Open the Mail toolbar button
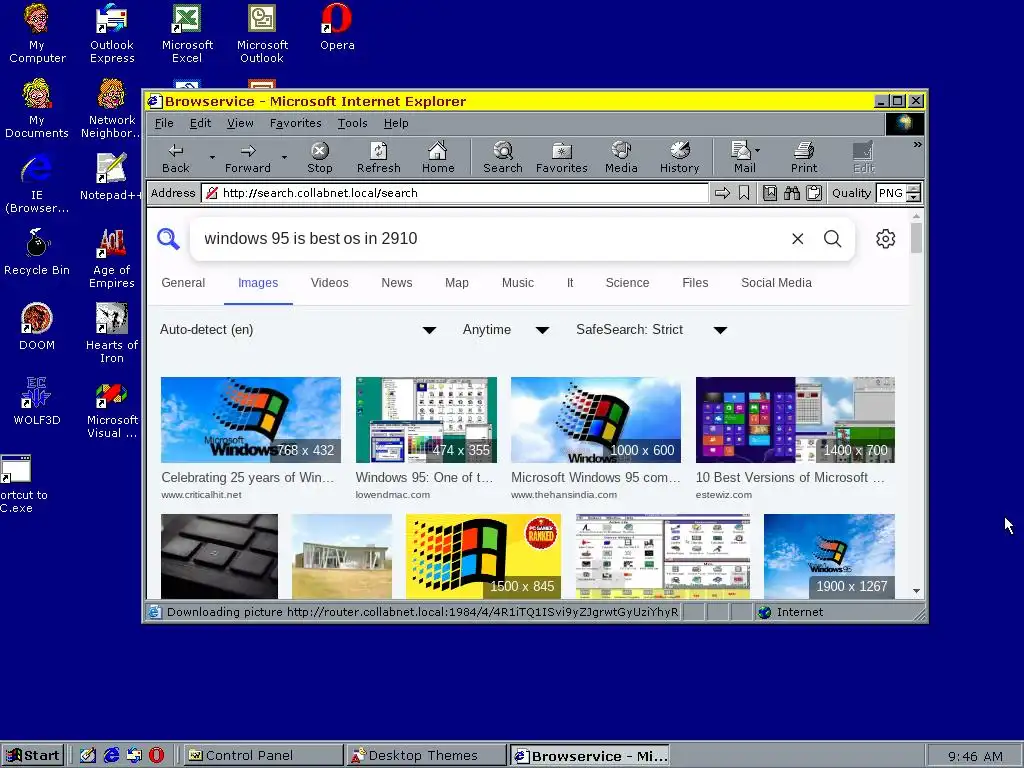The width and height of the screenshot is (1024, 768). coord(743,158)
